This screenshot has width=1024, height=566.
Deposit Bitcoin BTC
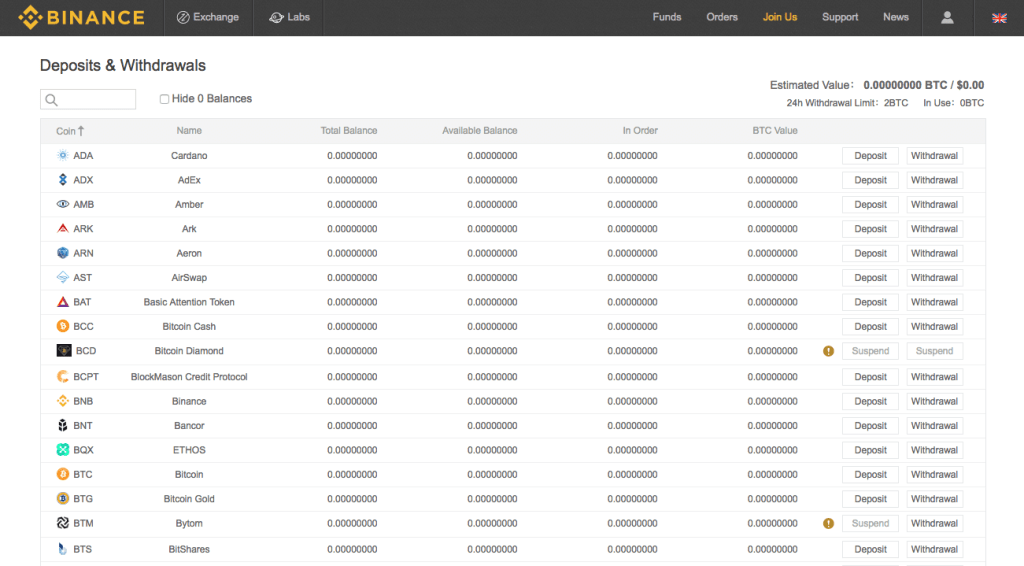click(x=871, y=475)
